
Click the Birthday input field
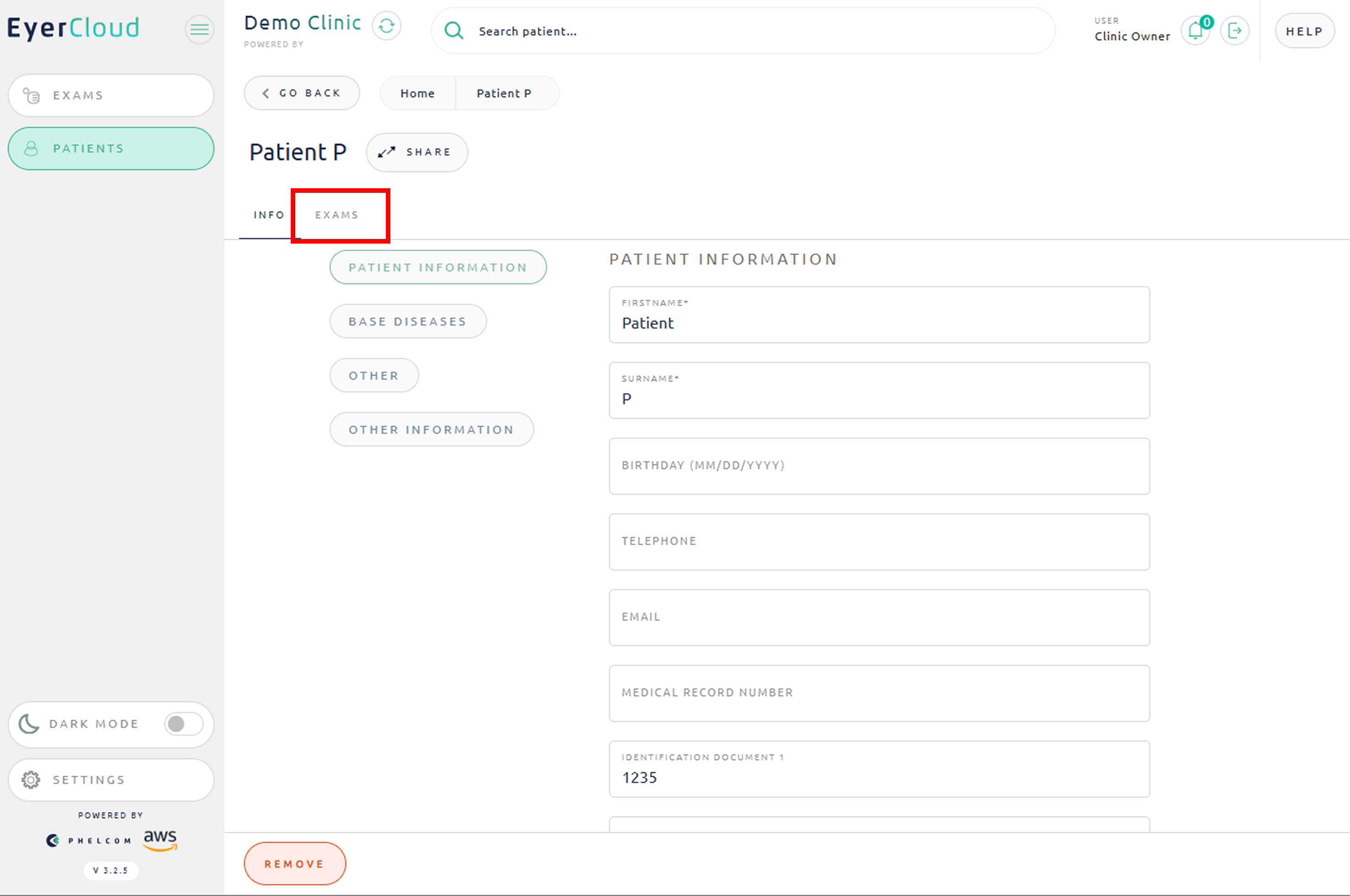(879, 466)
